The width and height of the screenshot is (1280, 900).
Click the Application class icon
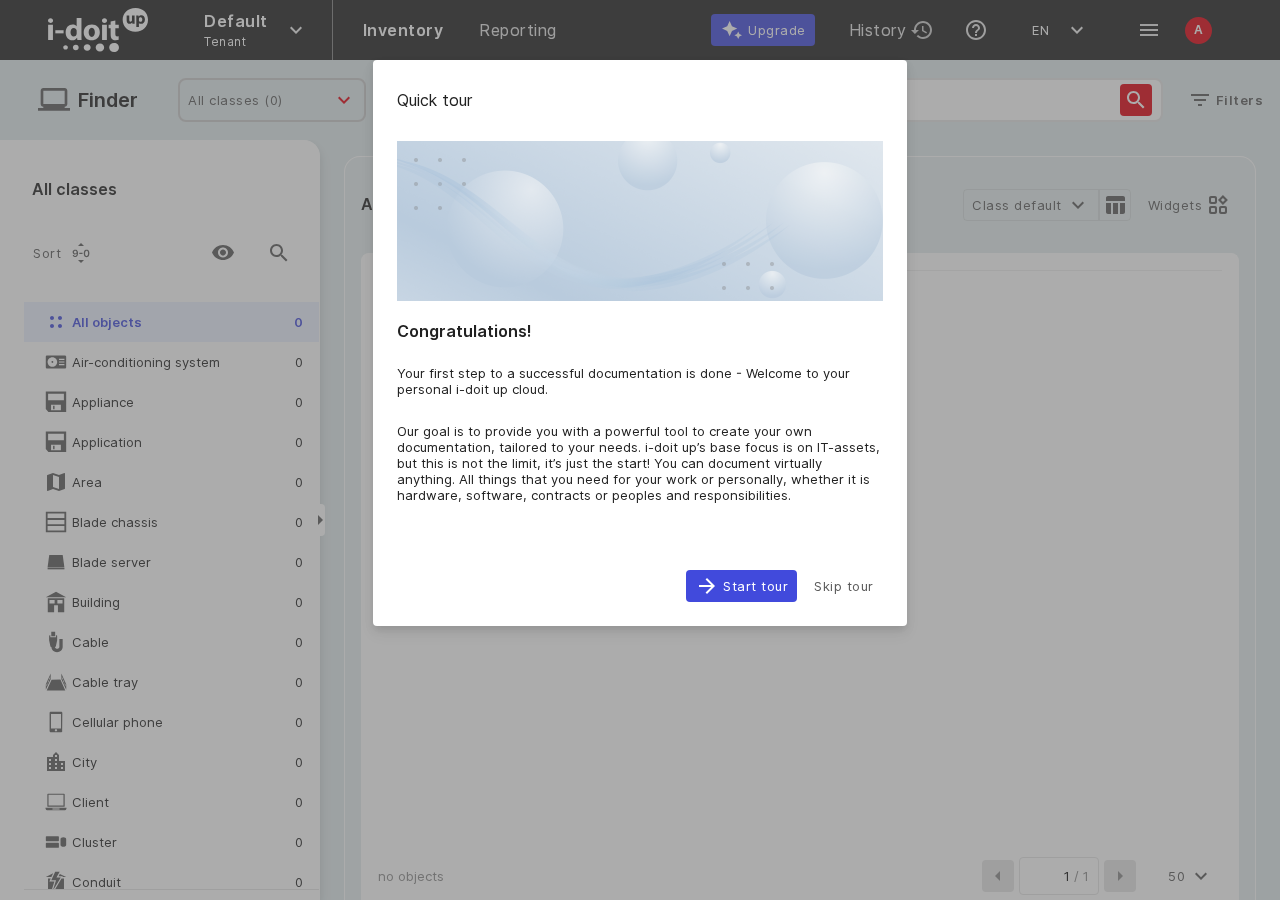[56, 442]
